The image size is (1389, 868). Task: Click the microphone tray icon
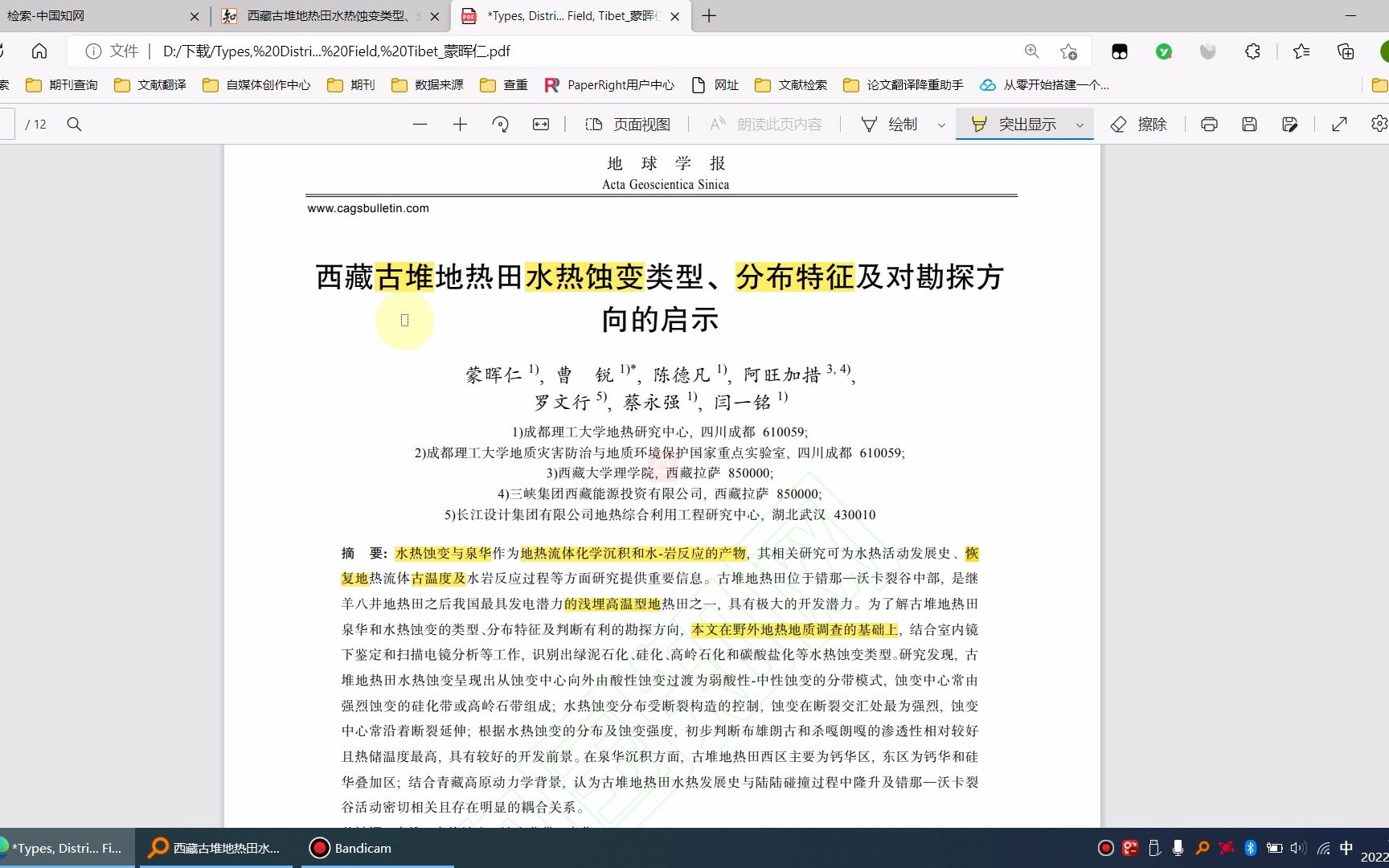1178,848
